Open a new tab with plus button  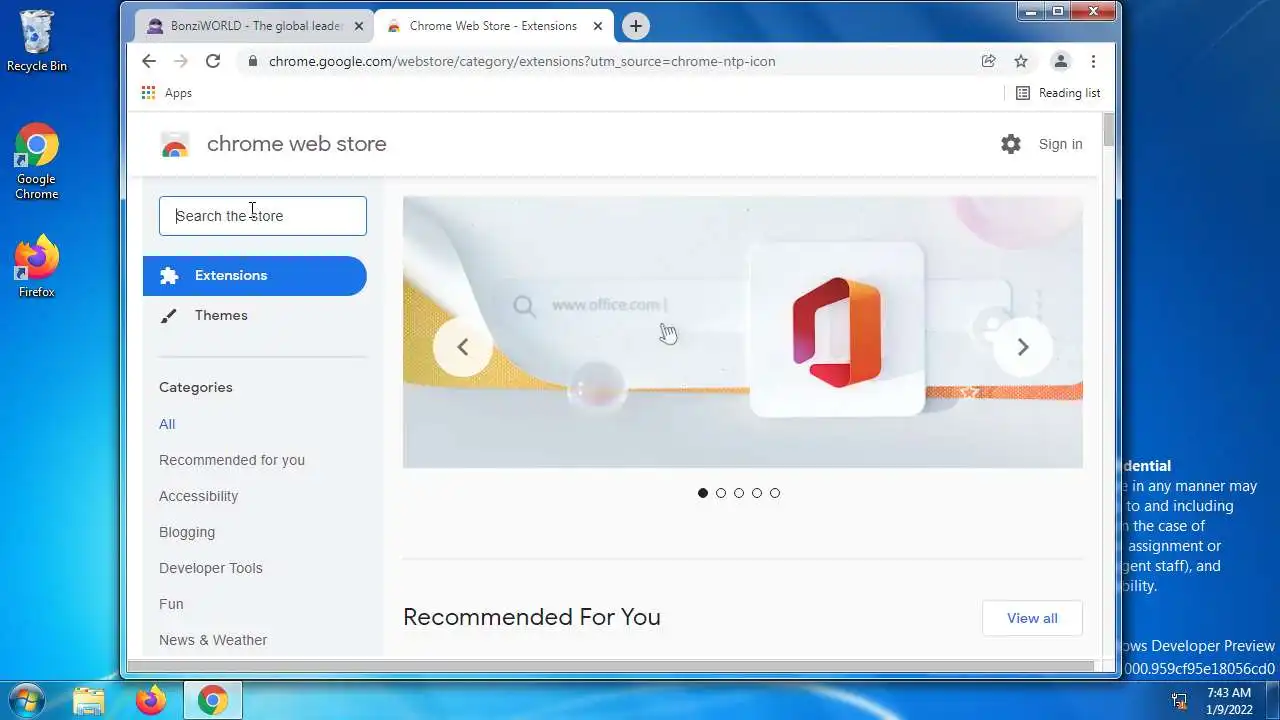point(636,26)
